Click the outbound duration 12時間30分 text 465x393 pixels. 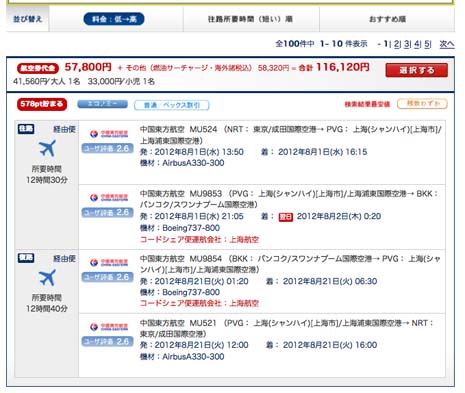pyautogui.click(x=47, y=180)
